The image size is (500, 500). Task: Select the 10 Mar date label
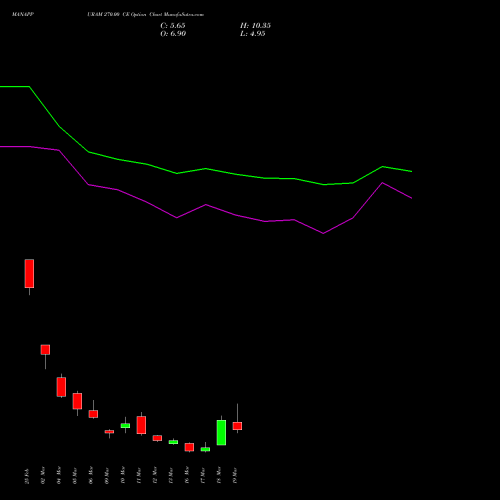coord(123,475)
